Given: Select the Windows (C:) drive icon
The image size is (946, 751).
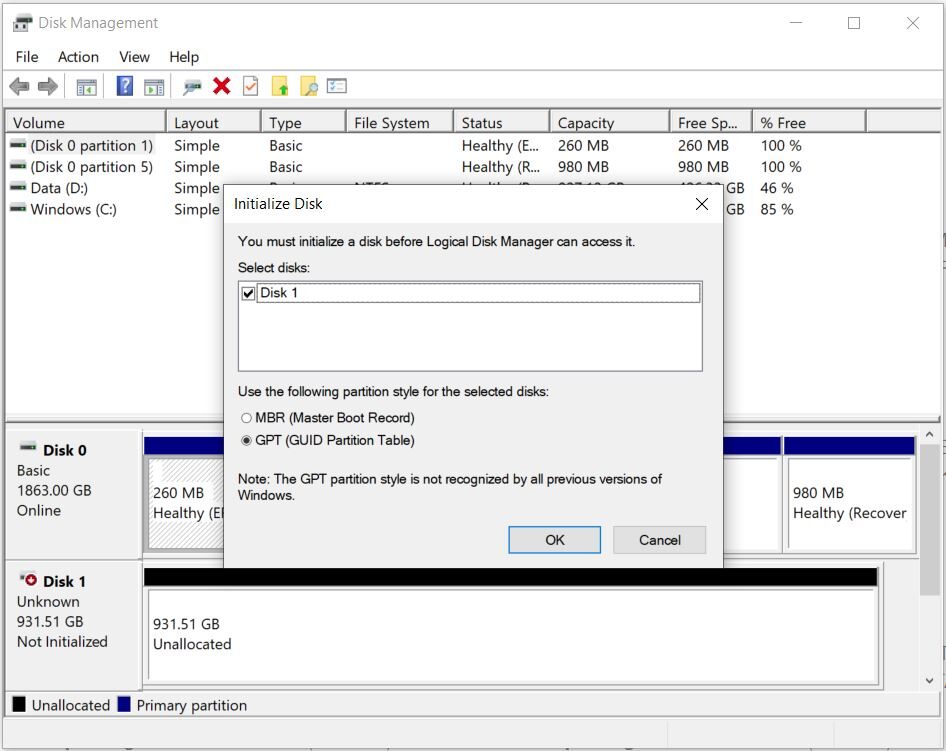Looking at the screenshot, I should tap(16, 209).
